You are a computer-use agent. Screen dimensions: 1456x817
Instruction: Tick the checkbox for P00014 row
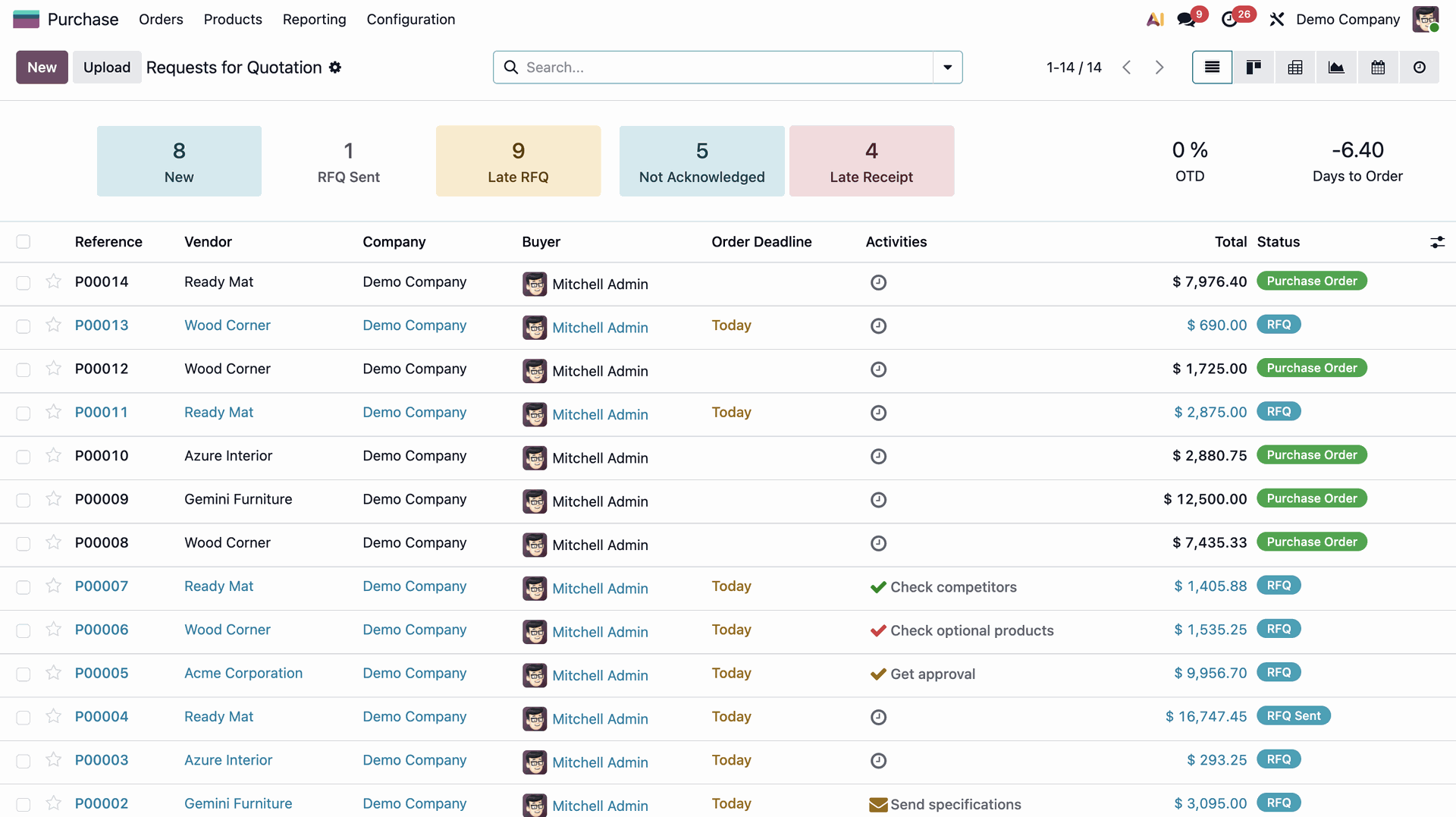point(24,282)
